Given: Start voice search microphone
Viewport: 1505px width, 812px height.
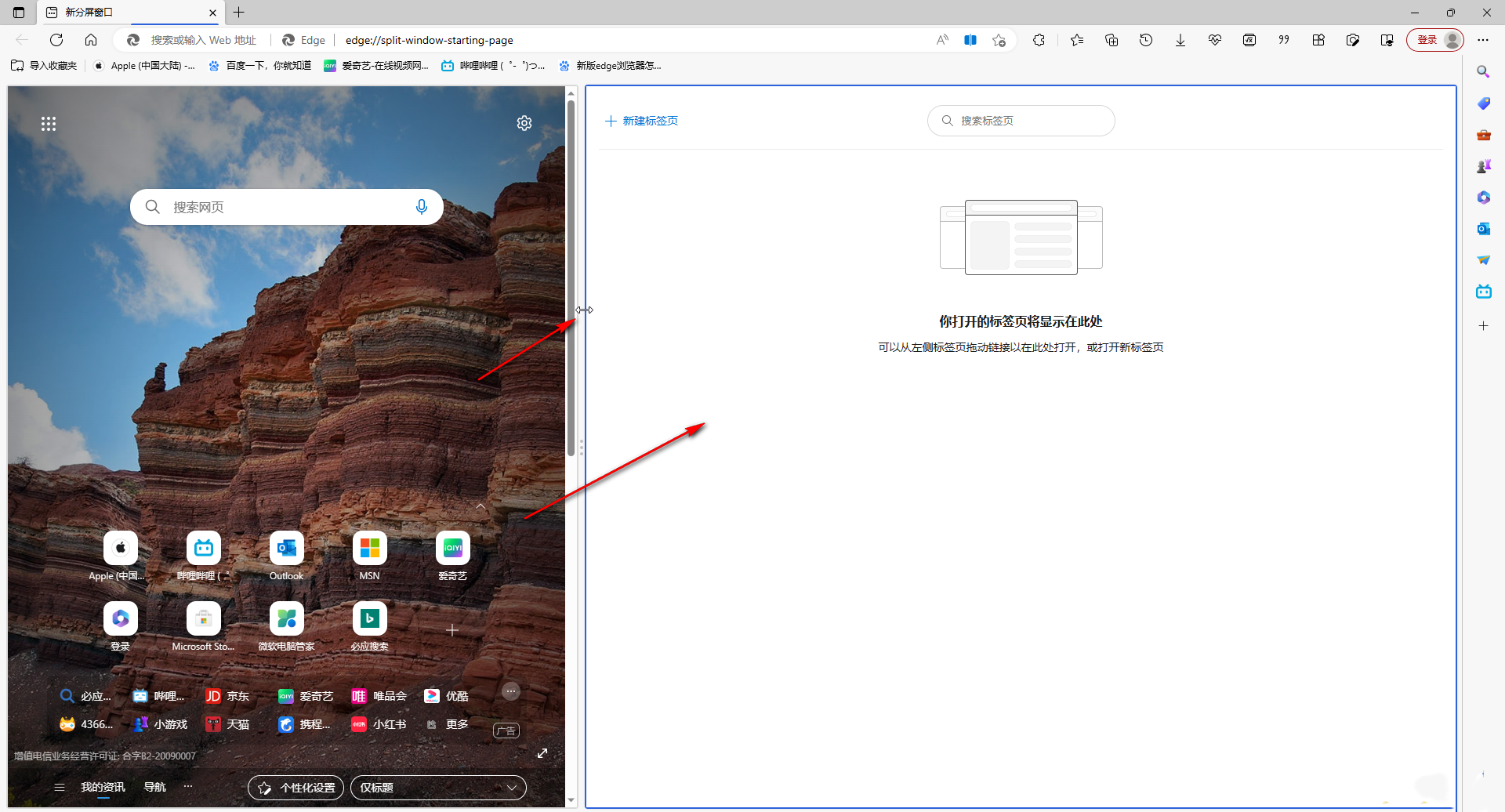Looking at the screenshot, I should coord(422,207).
